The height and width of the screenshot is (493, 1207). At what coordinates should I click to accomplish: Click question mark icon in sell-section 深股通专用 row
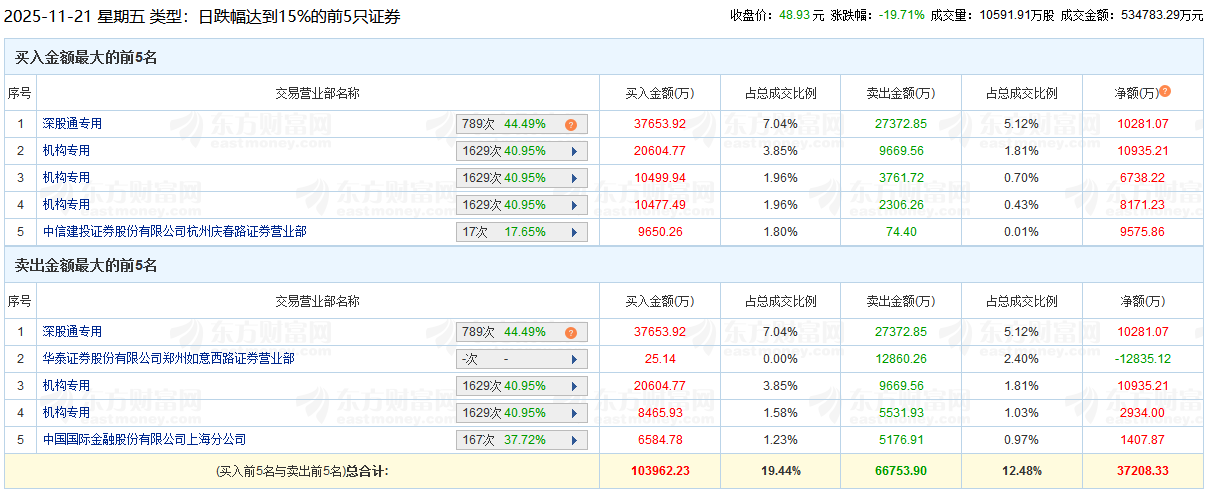pyautogui.click(x=570, y=333)
